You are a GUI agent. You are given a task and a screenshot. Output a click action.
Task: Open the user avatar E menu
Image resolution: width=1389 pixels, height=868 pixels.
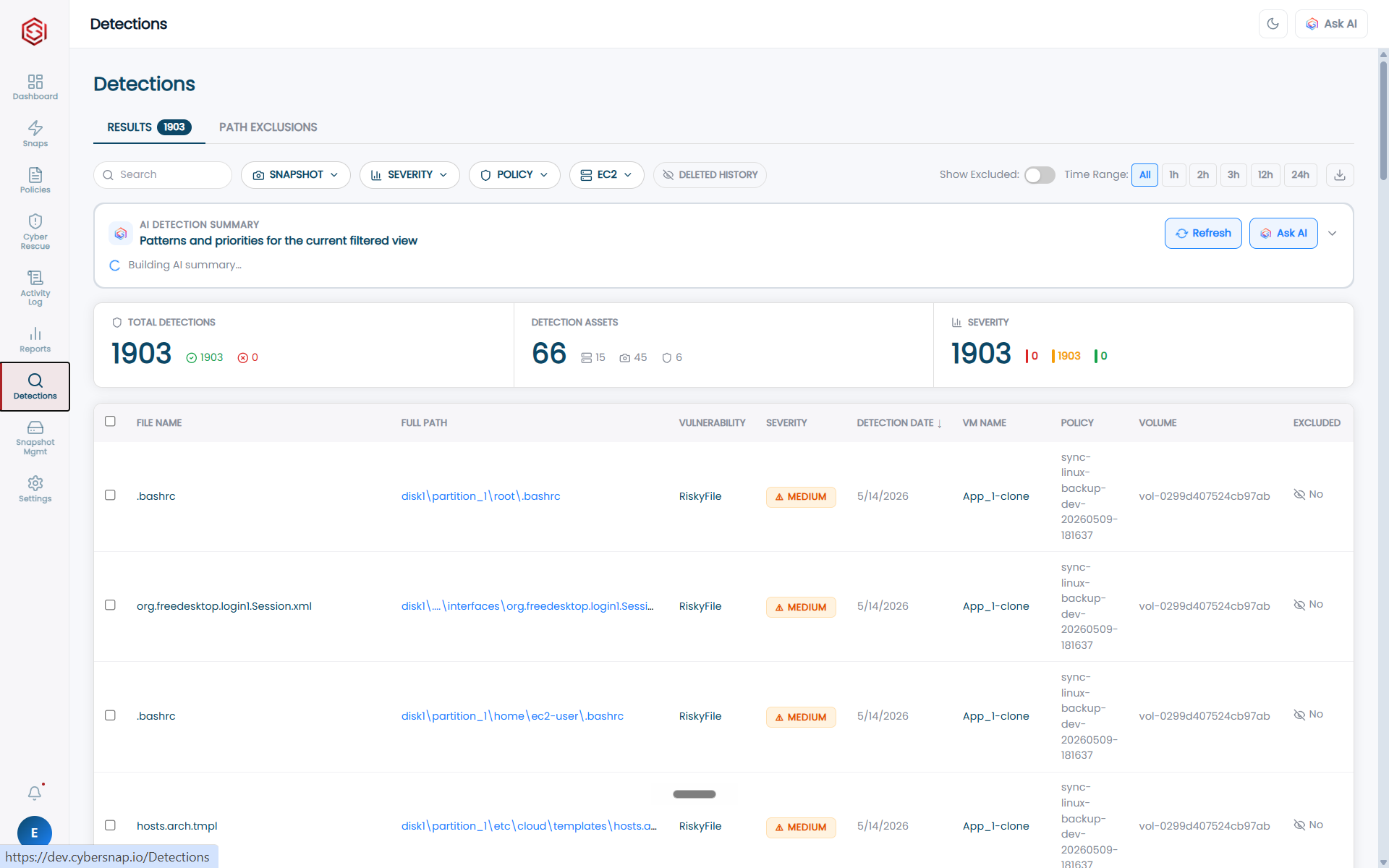point(35,833)
